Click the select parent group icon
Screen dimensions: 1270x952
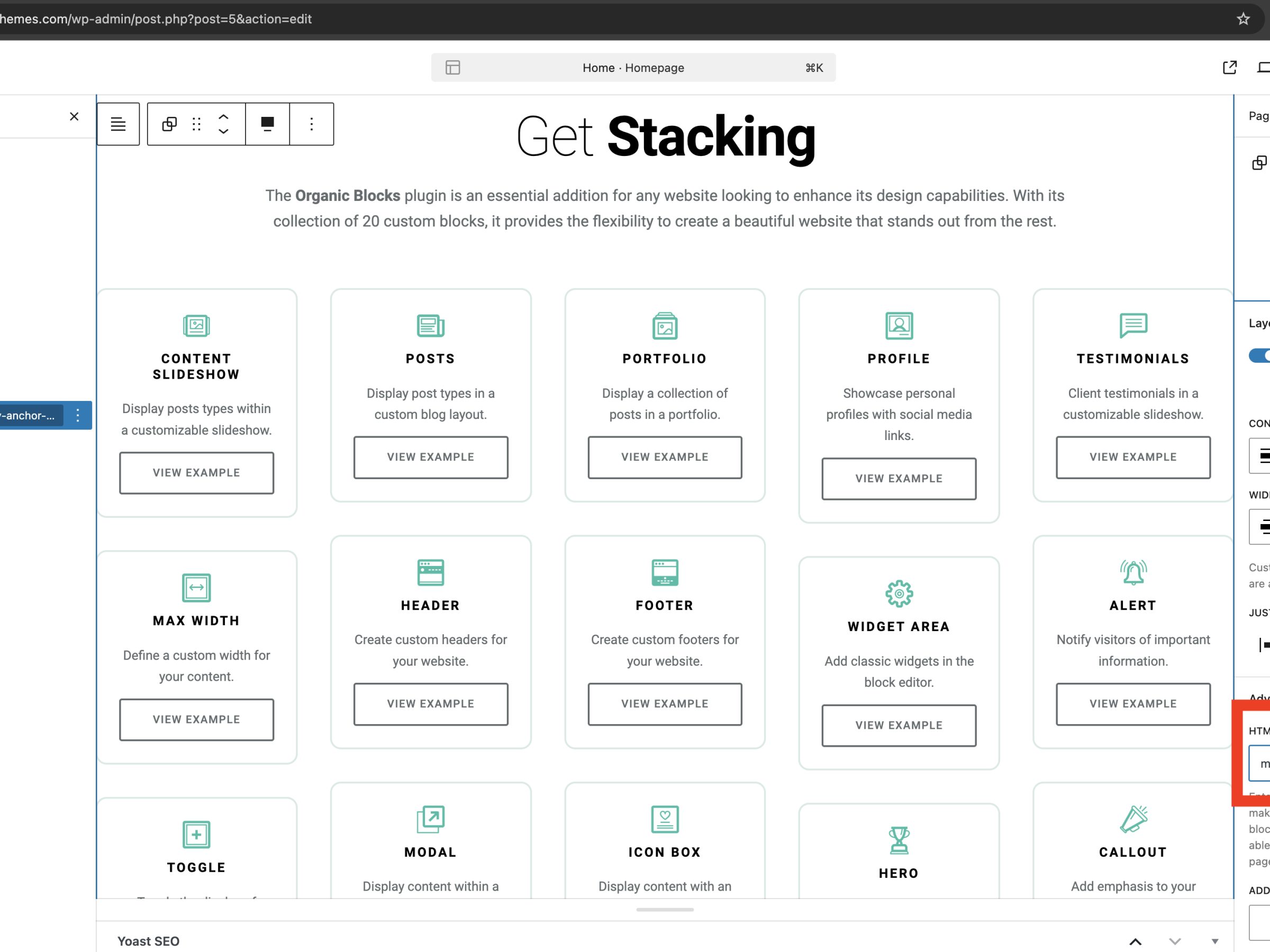pos(169,124)
